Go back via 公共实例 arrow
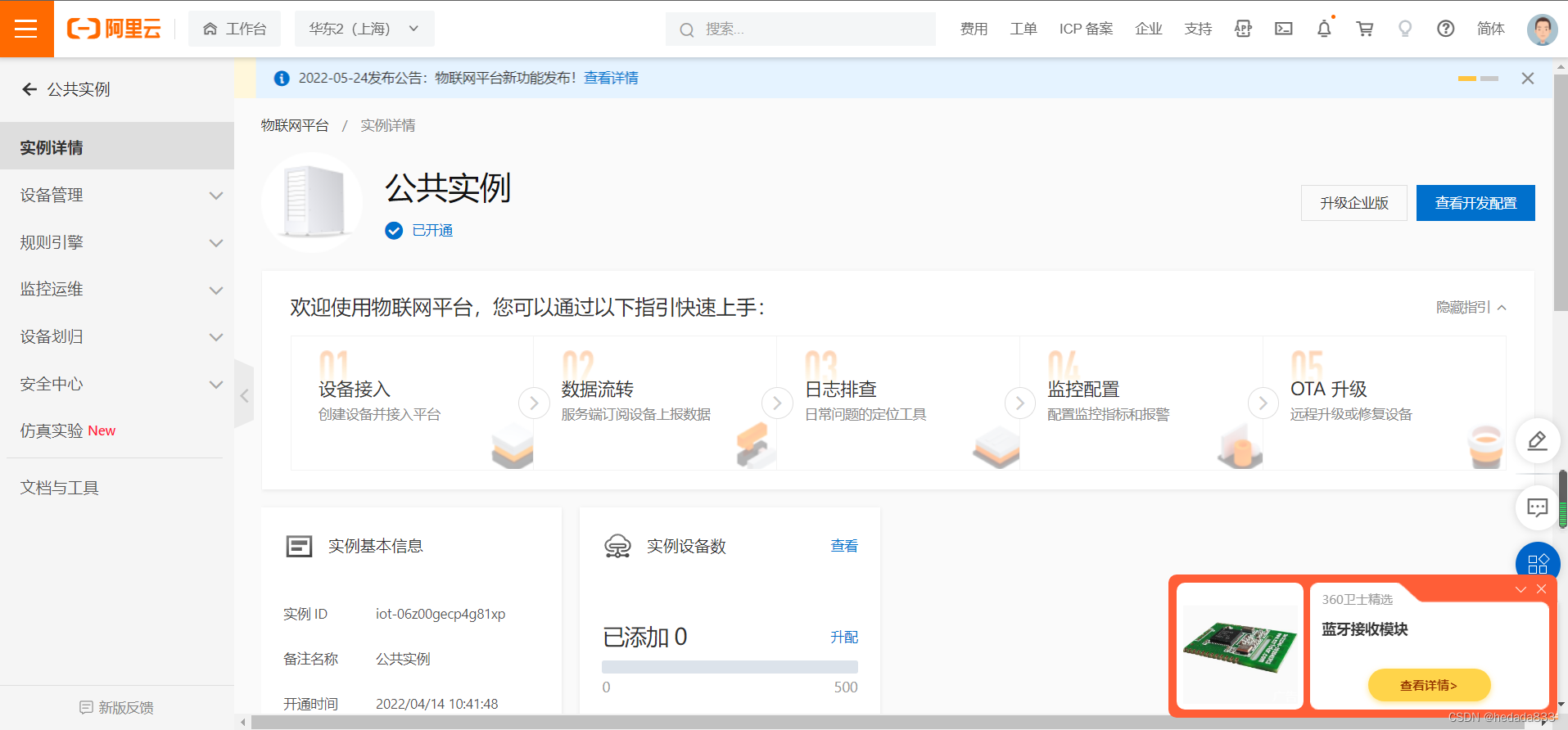 point(29,89)
